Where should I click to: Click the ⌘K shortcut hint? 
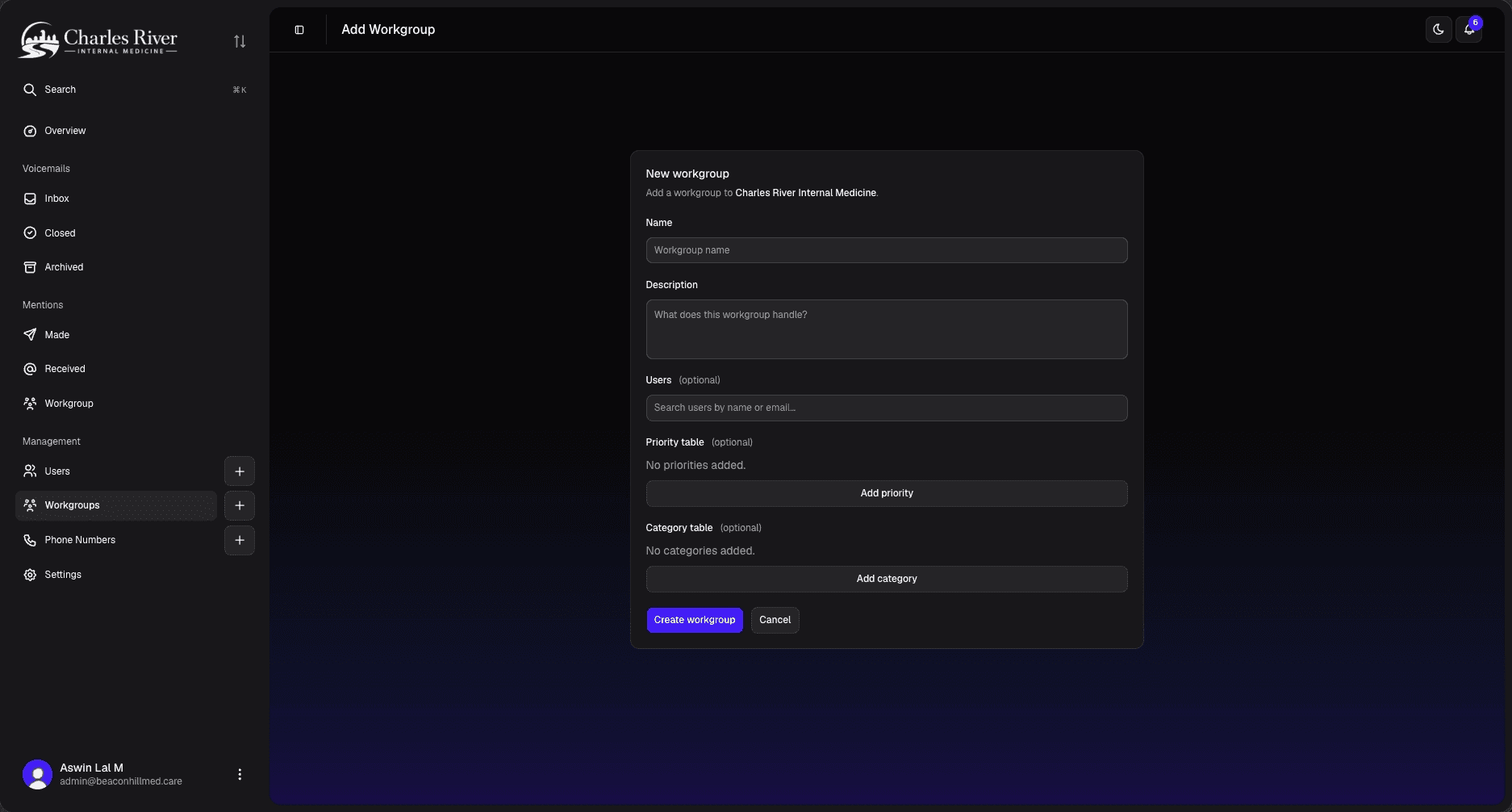point(240,90)
